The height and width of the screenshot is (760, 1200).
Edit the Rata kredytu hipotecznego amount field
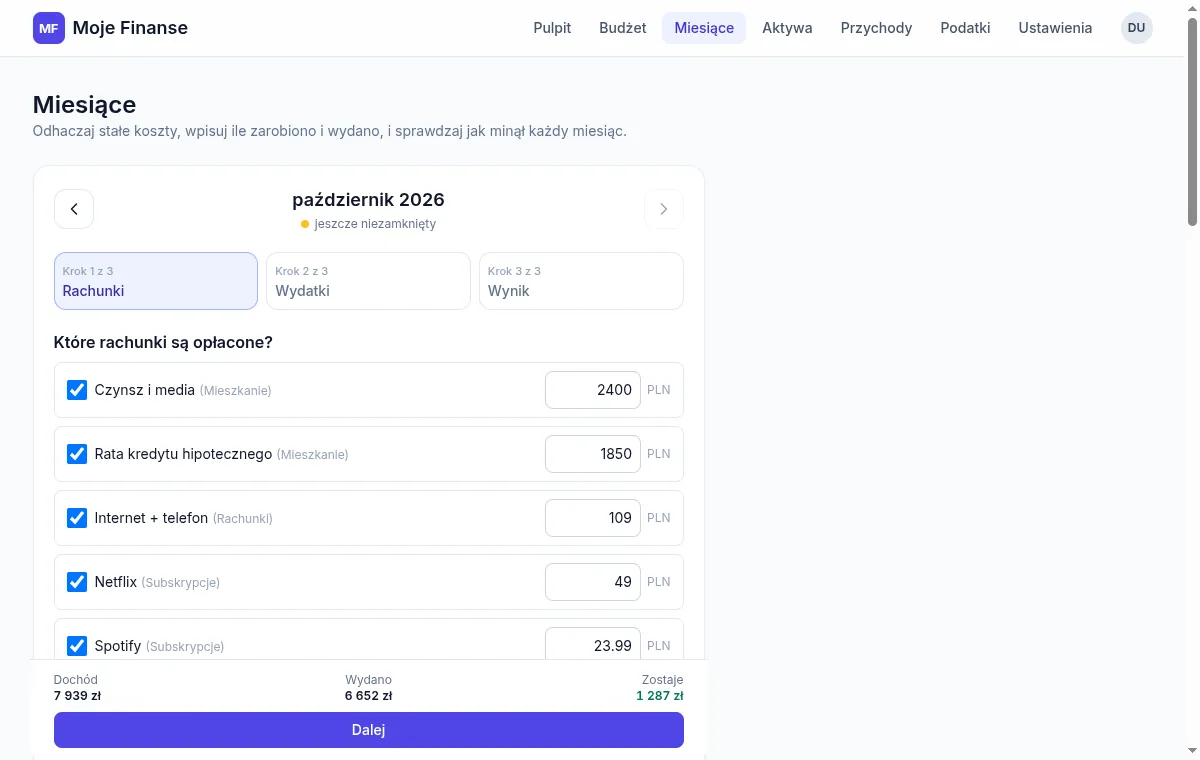593,454
